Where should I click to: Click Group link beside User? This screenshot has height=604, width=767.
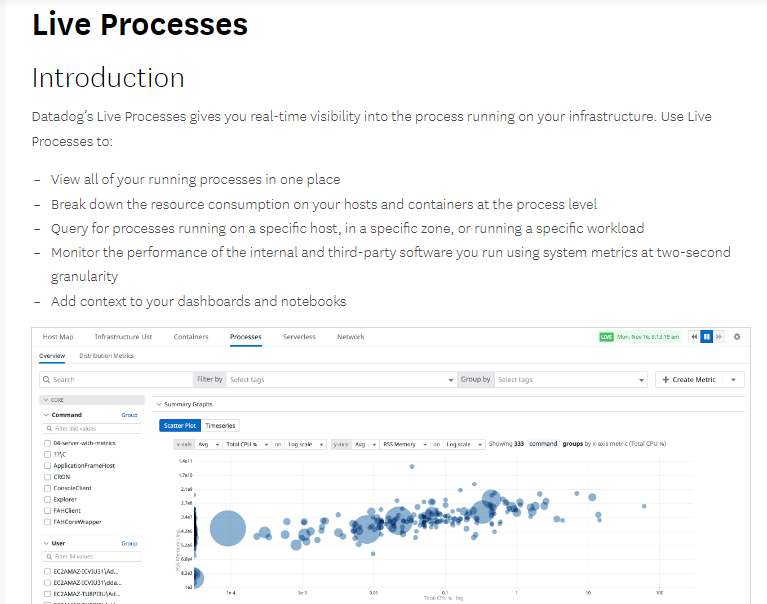pos(129,543)
